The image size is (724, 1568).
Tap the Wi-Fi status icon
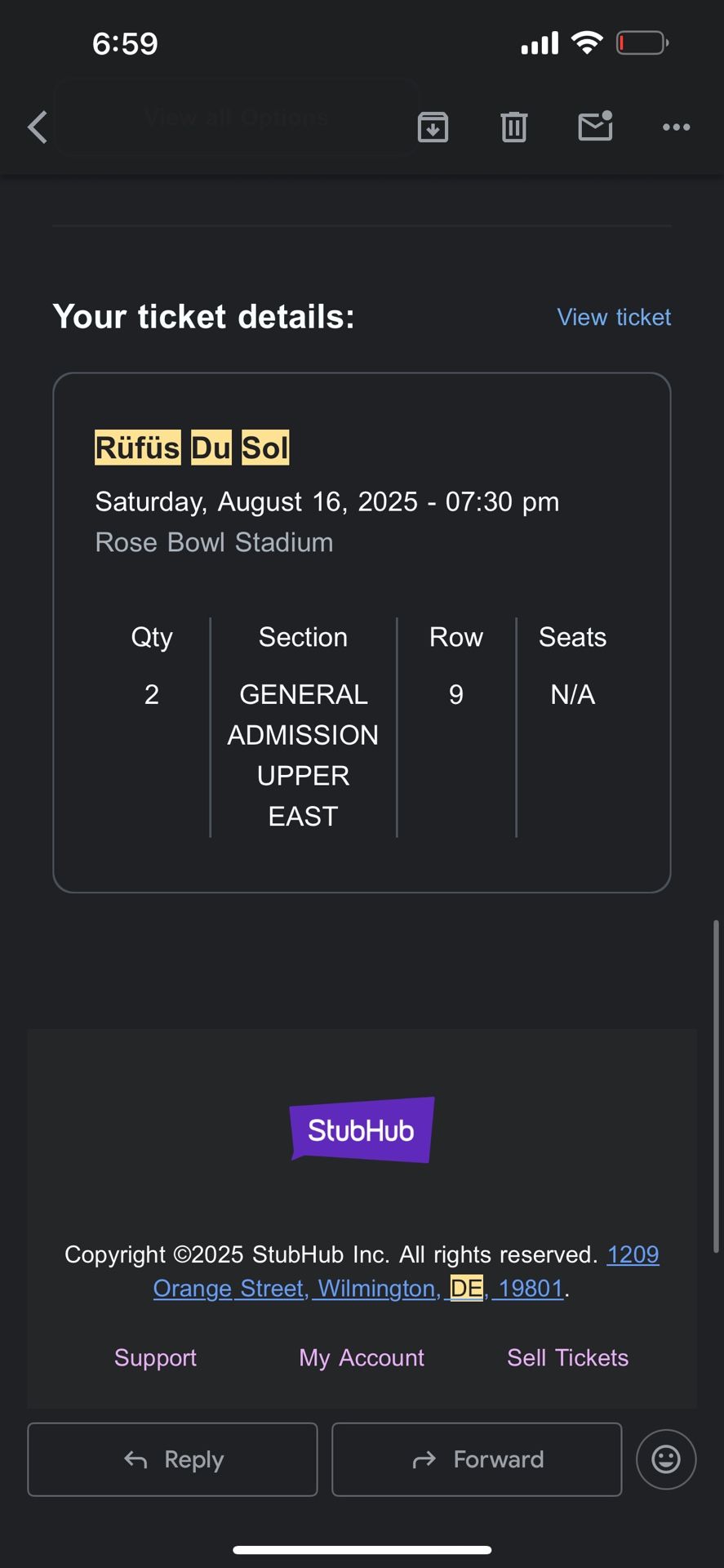(586, 42)
